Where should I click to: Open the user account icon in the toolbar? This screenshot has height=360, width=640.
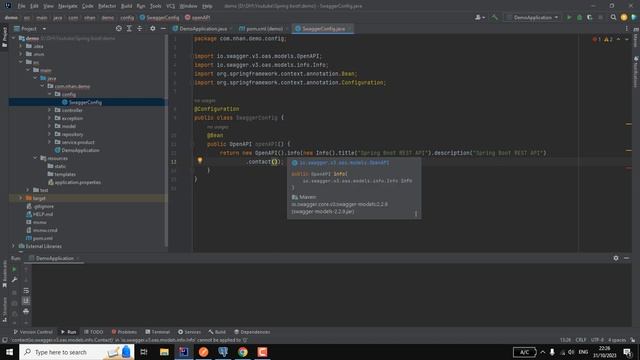coord(480,18)
